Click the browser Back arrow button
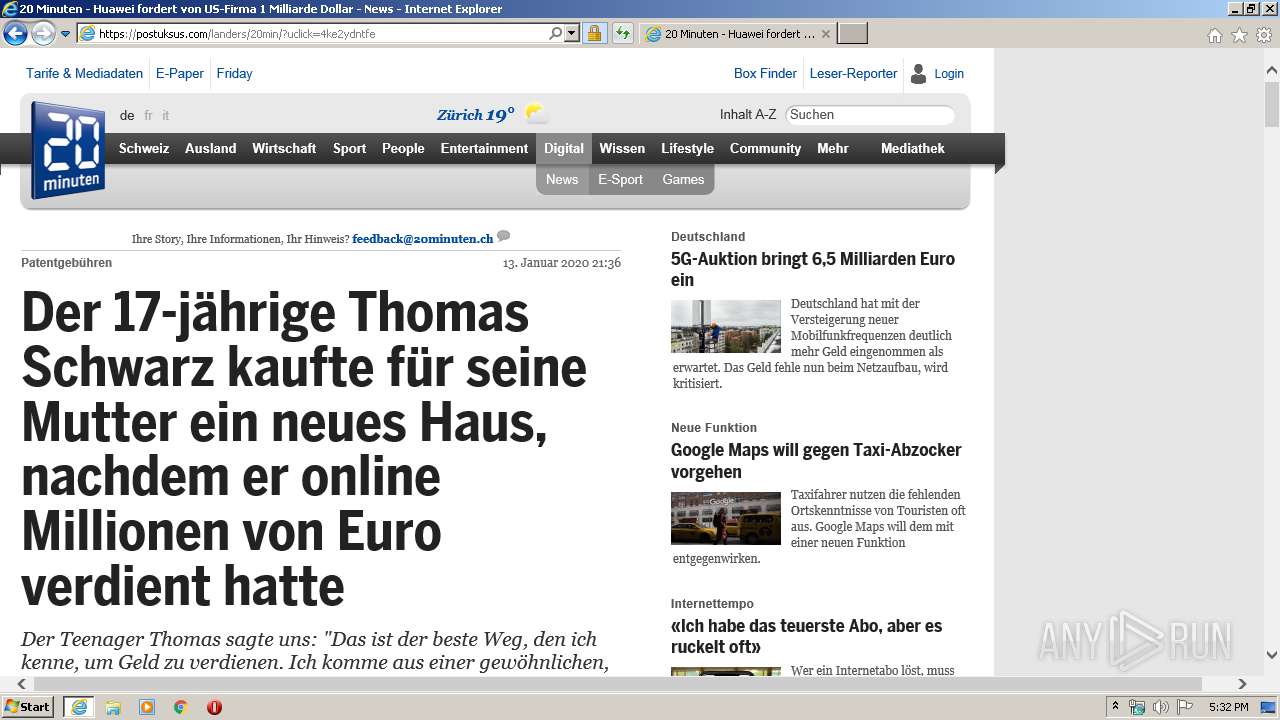The width and height of the screenshot is (1280, 720). click(x=15, y=33)
